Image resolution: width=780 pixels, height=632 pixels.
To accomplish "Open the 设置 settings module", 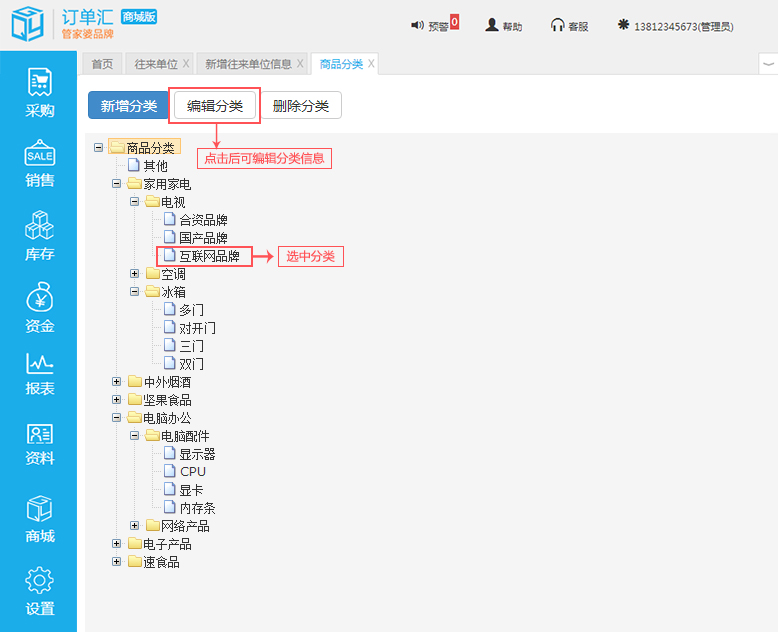I will coord(39,591).
